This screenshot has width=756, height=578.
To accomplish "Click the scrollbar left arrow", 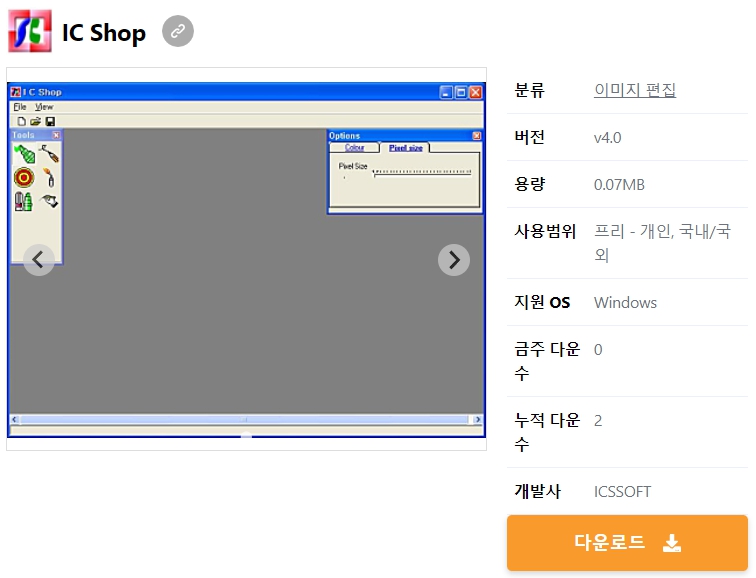I will pos(15,419).
